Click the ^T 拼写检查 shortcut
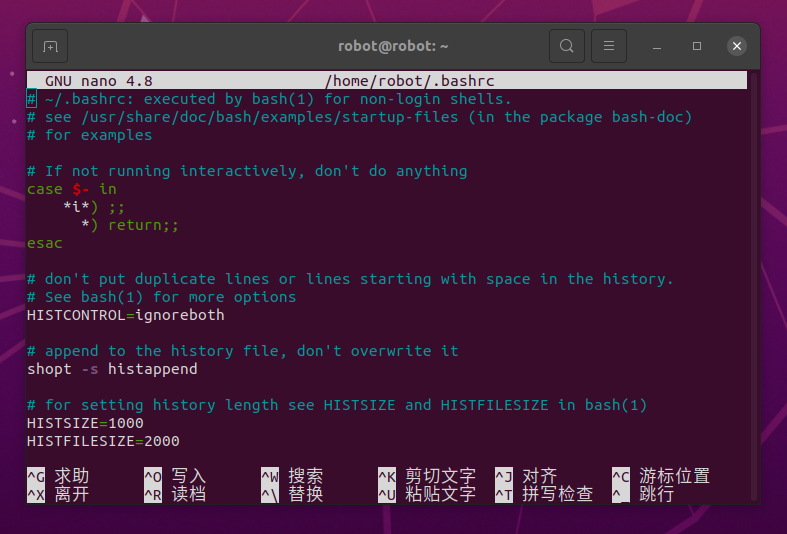 544,494
